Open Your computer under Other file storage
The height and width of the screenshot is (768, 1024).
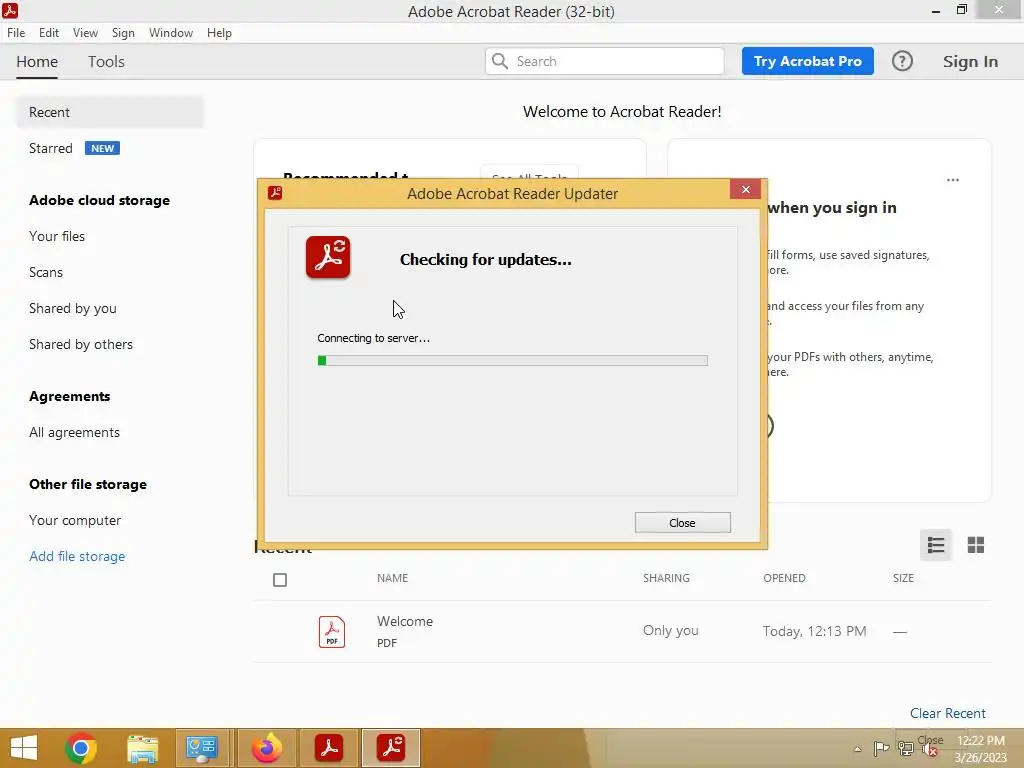[75, 520]
